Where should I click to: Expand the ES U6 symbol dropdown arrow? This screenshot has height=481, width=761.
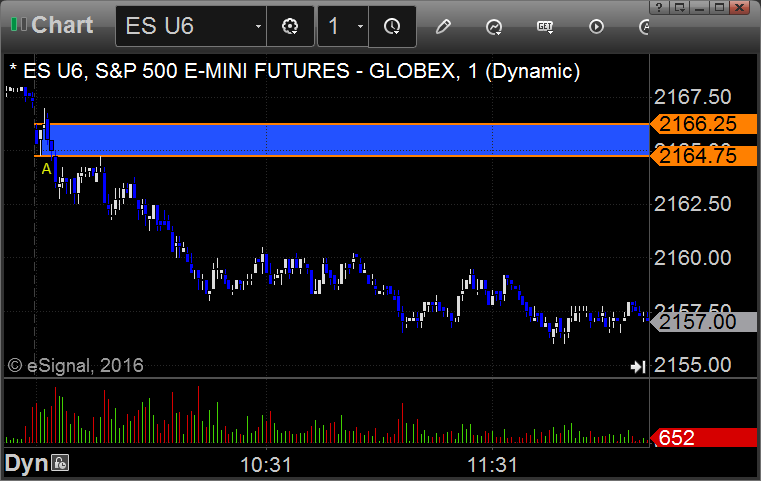point(258,27)
